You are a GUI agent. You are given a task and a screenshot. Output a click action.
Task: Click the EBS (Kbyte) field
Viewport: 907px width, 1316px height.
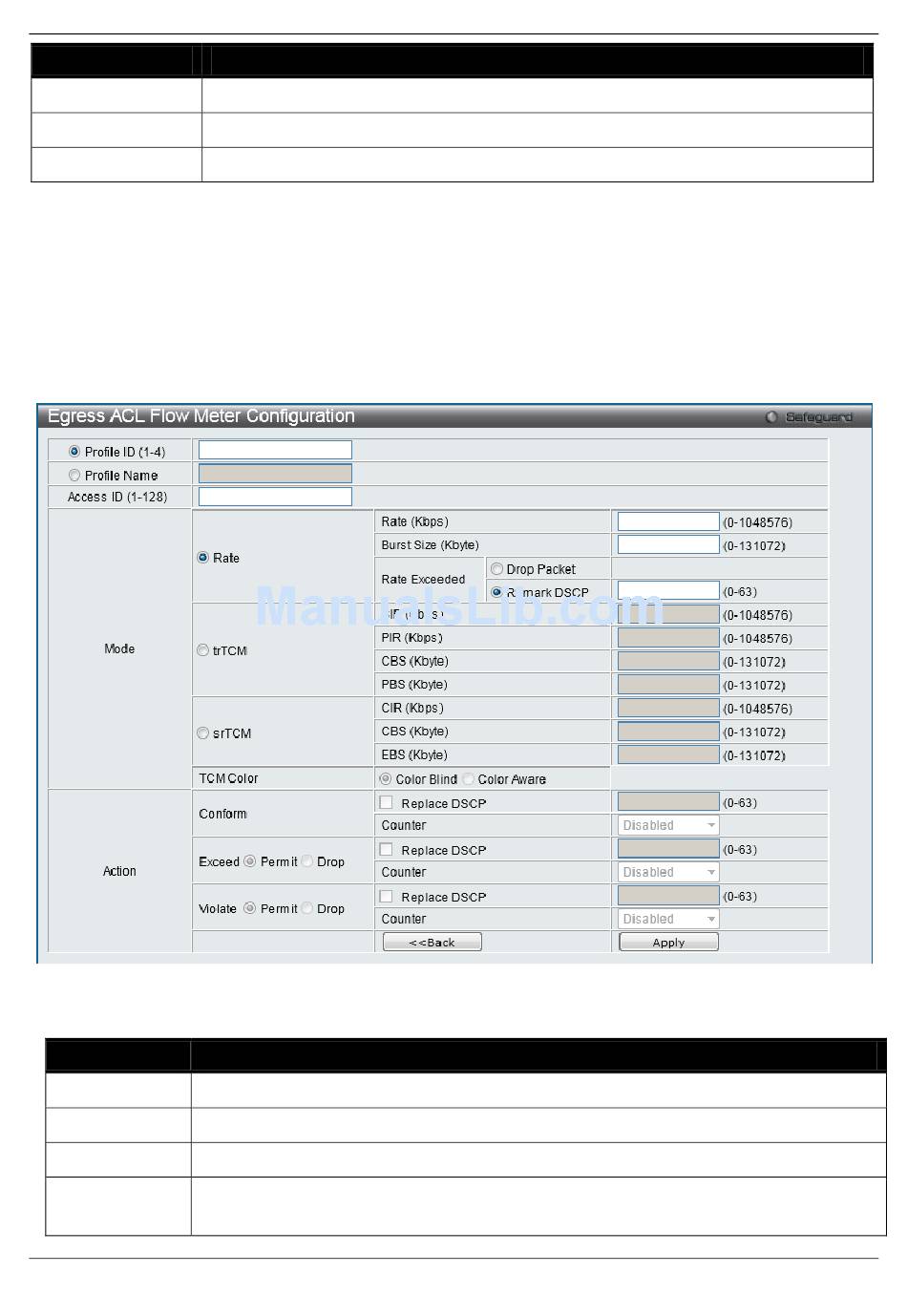(x=668, y=754)
